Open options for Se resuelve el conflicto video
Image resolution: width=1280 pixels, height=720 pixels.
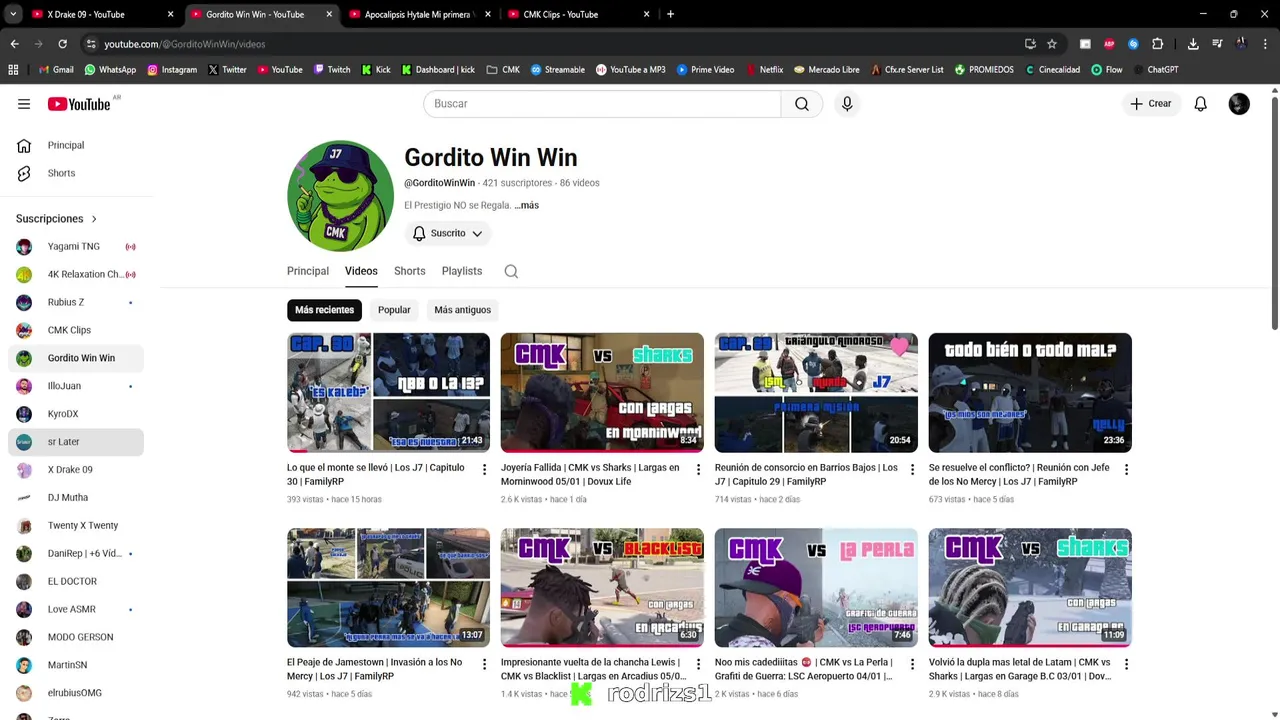(1127, 470)
